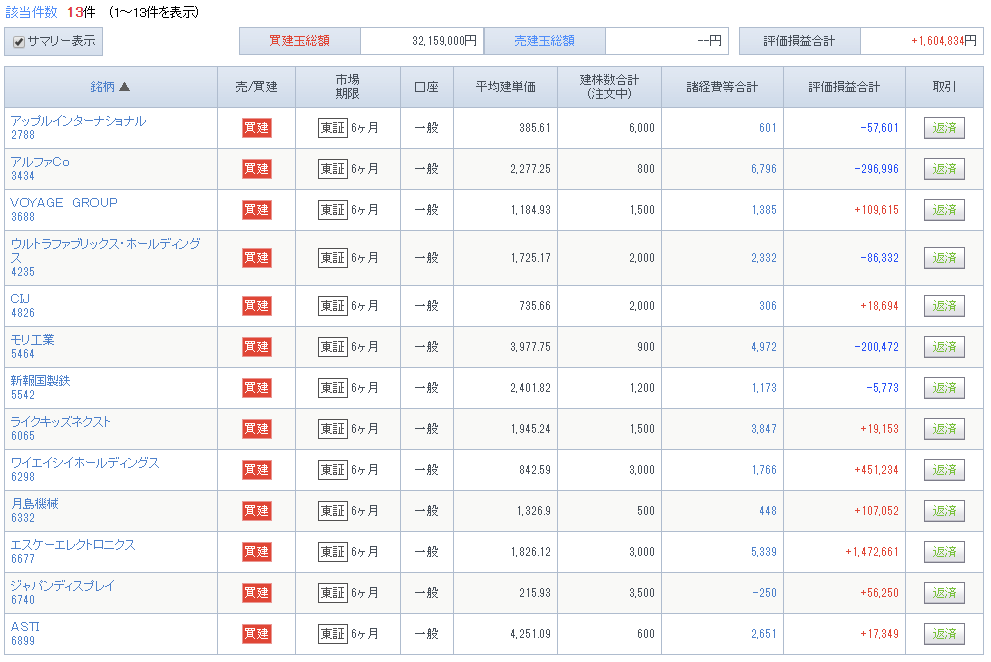Click 諸経費等合計 column header
The width and height of the screenshot is (991, 662).
point(722,87)
